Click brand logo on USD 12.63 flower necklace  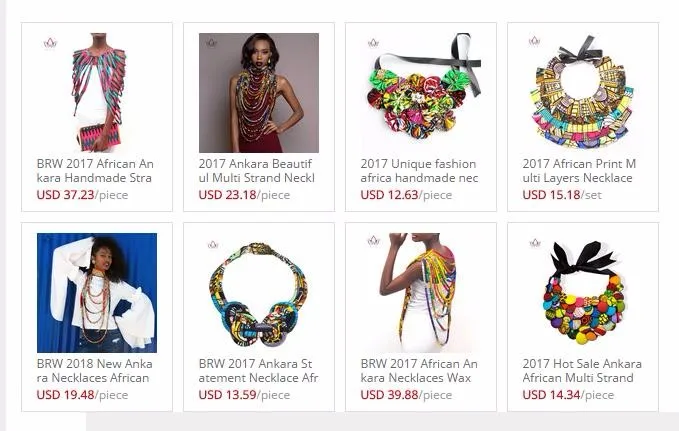373,43
